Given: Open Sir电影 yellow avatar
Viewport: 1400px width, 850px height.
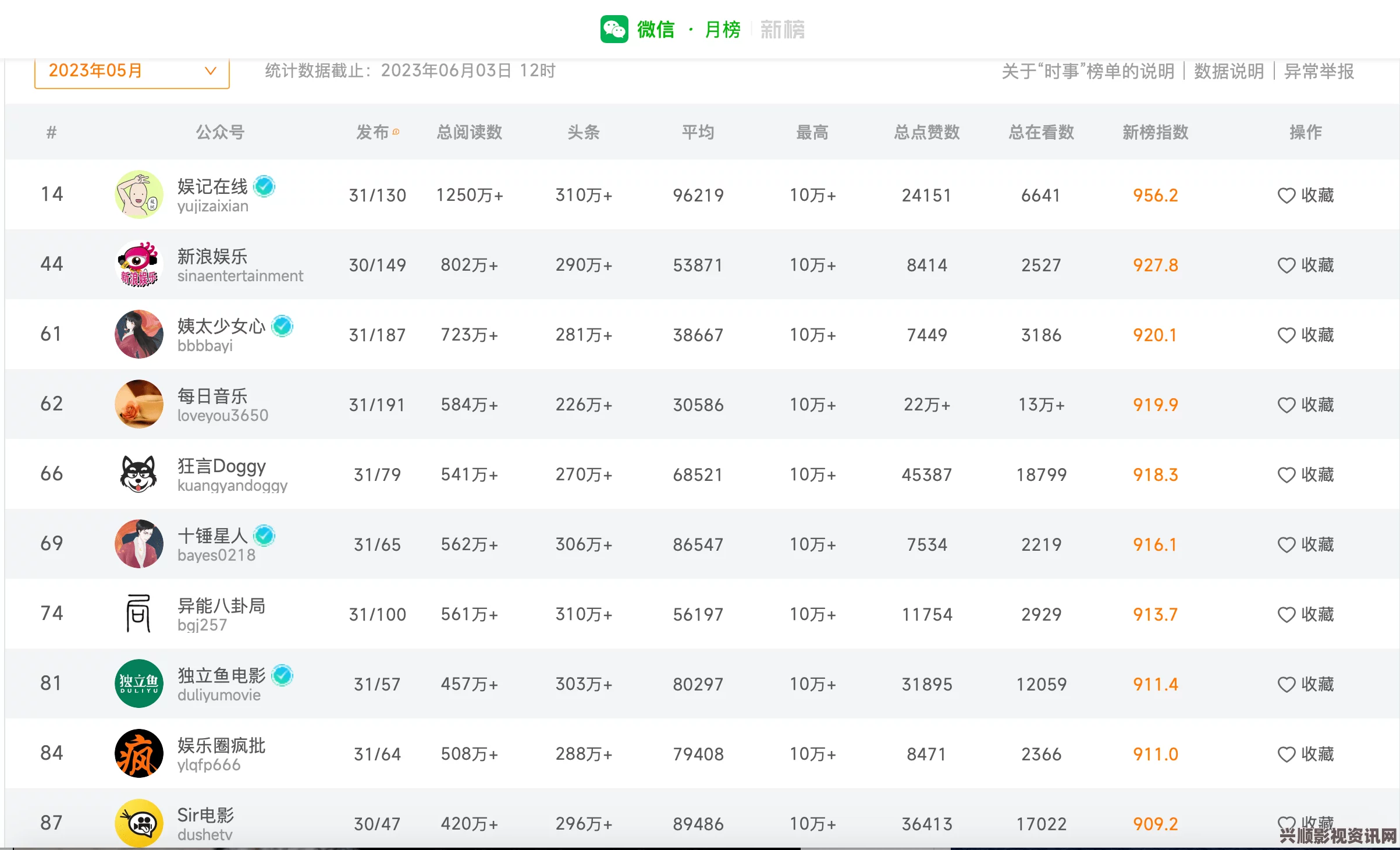Looking at the screenshot, I should point(139,823).
